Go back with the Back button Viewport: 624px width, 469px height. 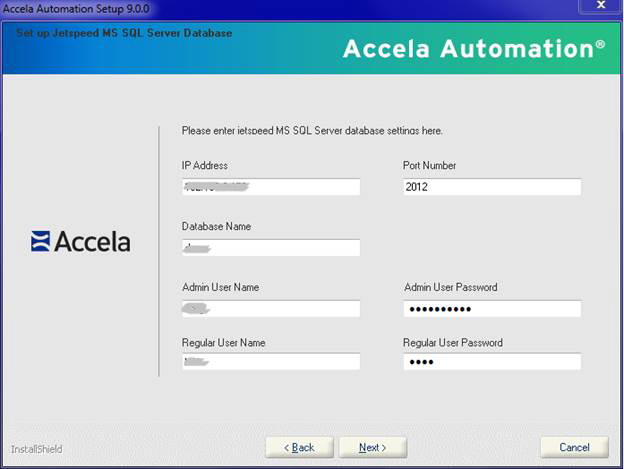(x=298, y=447)
